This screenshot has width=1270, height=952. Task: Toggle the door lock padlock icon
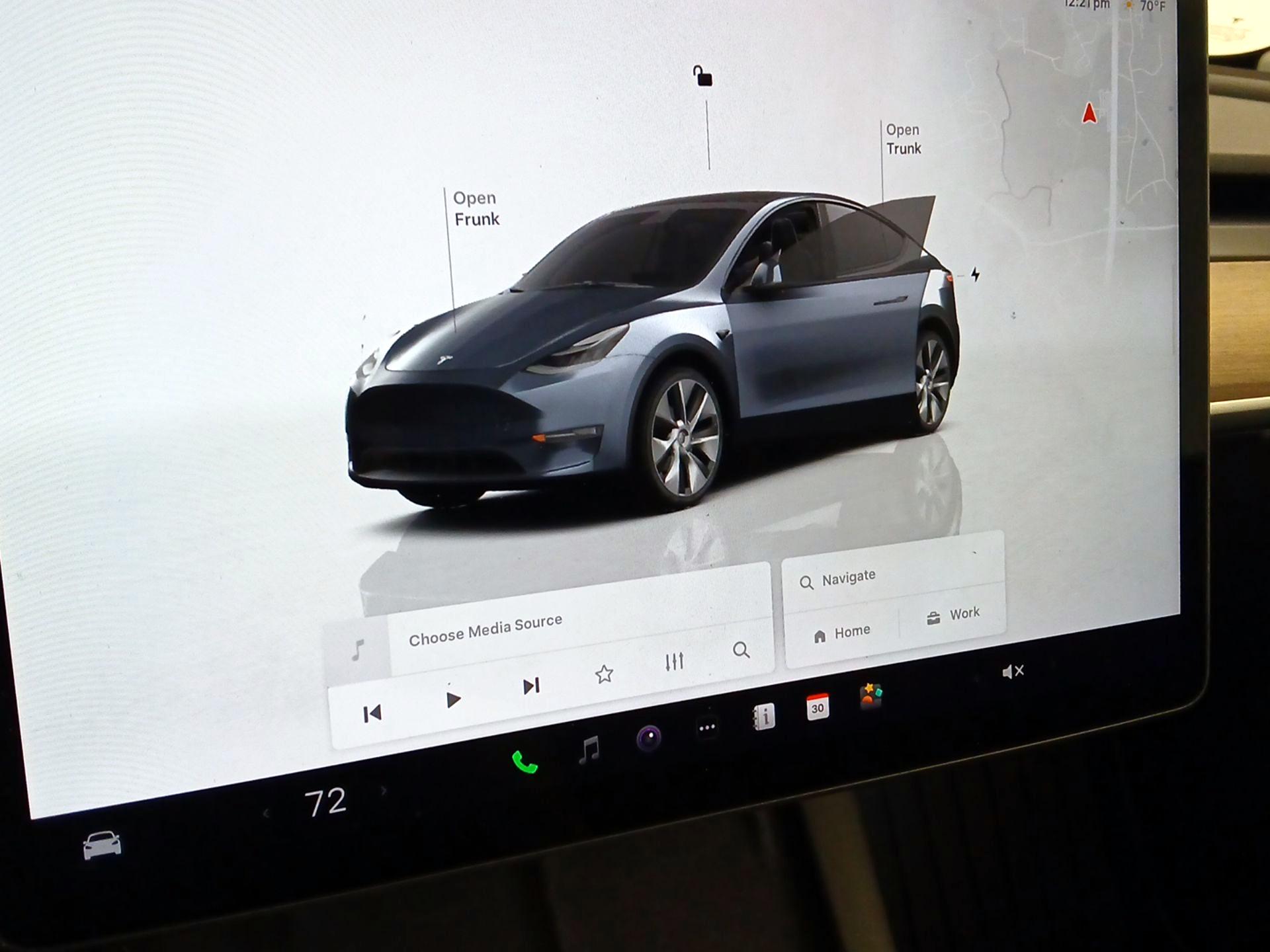point(702,77)
